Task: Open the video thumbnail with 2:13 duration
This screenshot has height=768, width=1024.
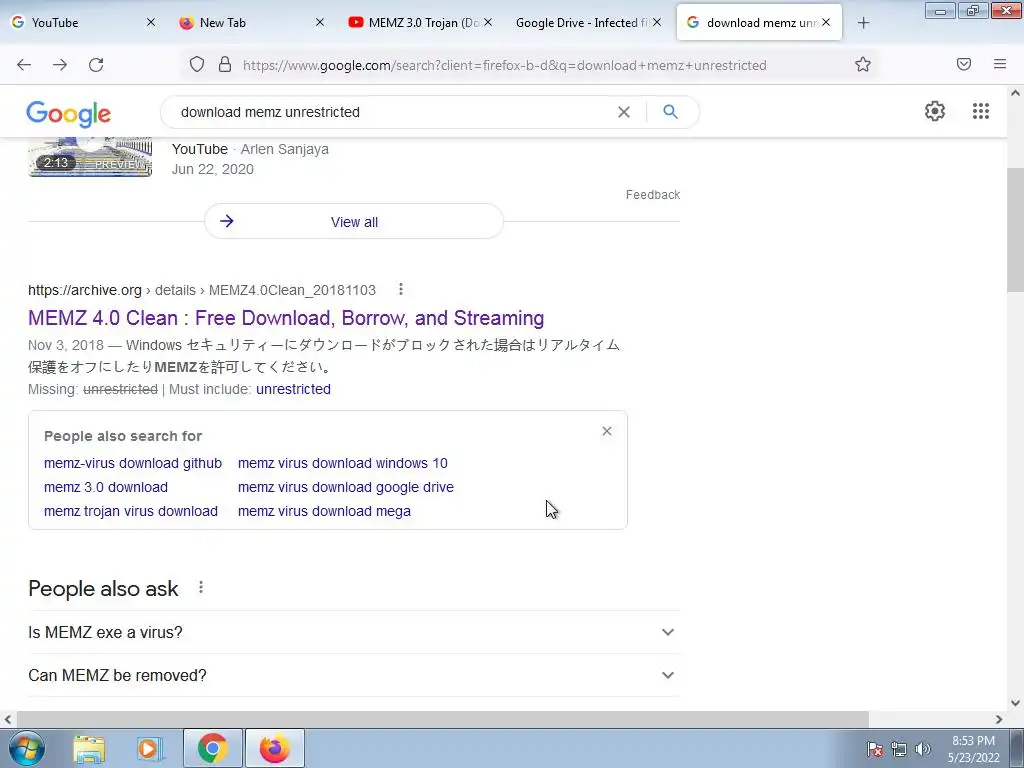Action: click(x=90, y=157)
